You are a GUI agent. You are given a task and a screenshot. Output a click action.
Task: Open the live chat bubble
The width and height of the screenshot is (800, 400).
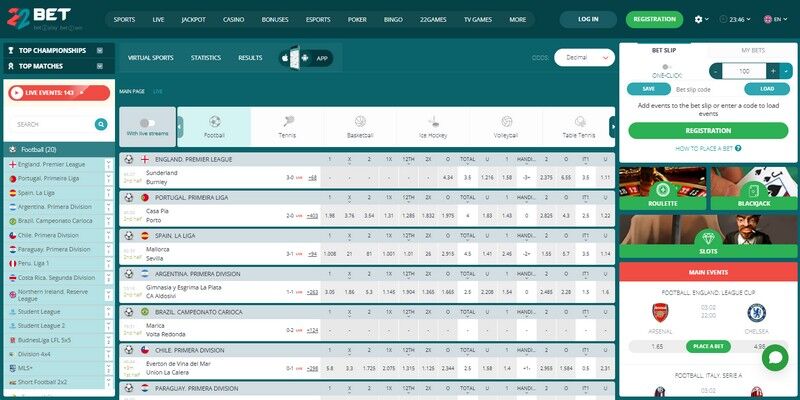(x=774, y=358)
